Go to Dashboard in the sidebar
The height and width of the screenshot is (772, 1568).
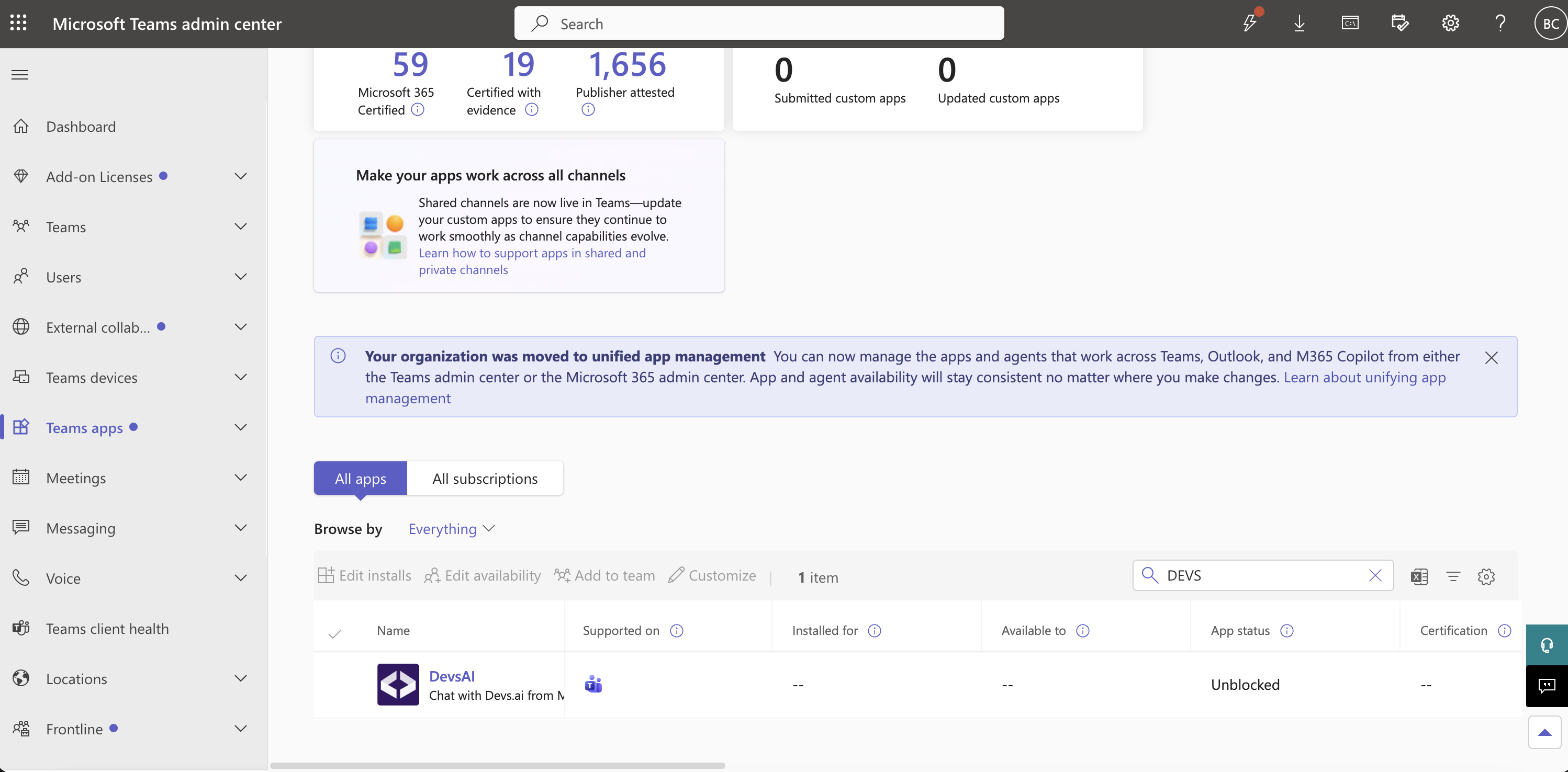(x=81, y=127)
